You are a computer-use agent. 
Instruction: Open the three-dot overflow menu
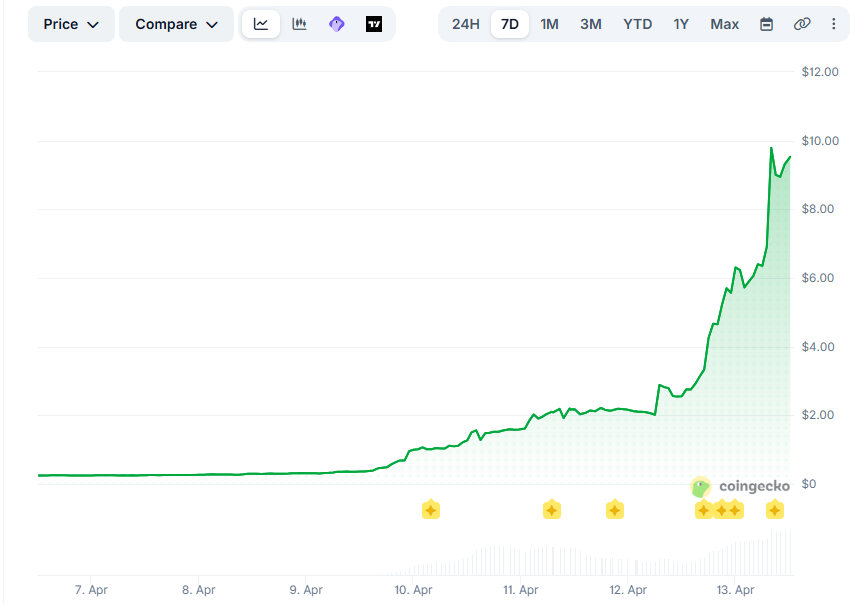click(x=835, y=23)
